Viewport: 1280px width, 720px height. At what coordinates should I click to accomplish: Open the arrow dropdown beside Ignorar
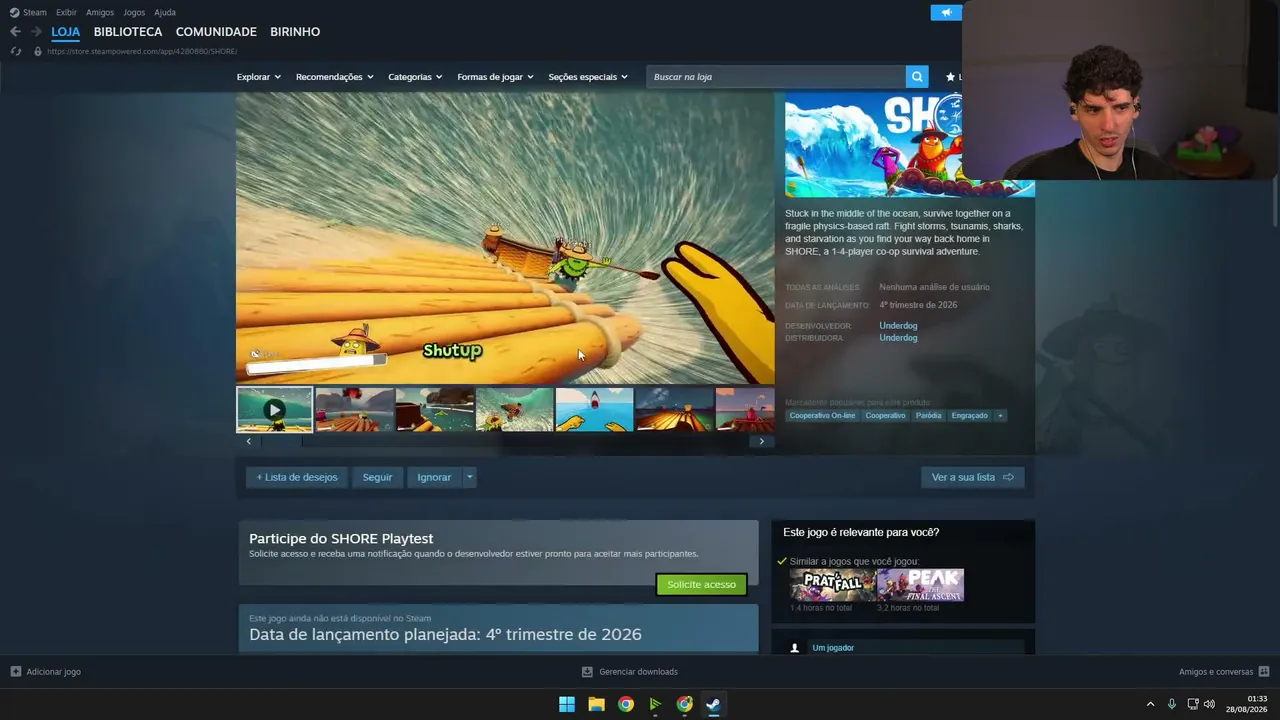tap(470, 477)
